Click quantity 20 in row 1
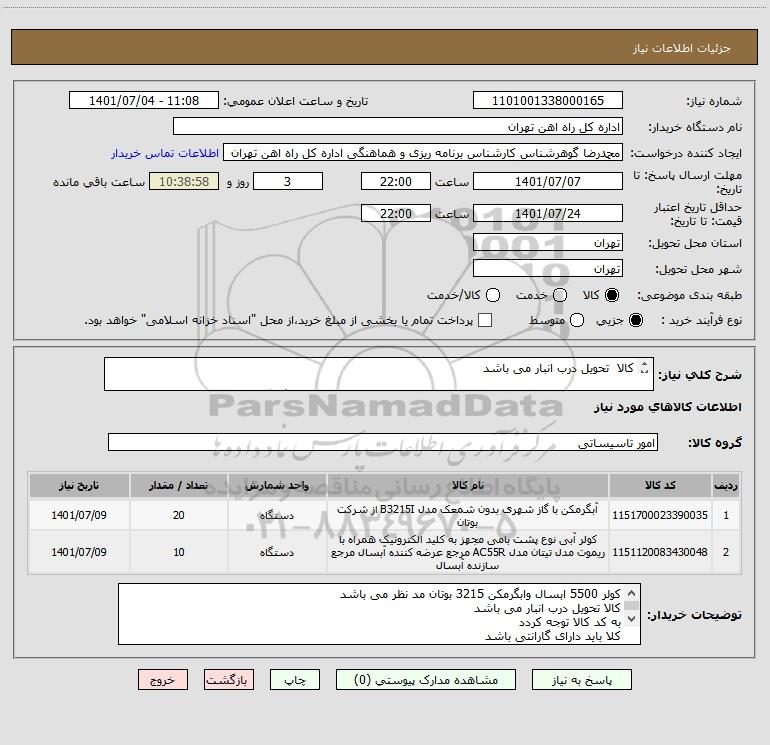 click(x=179, y=515)
